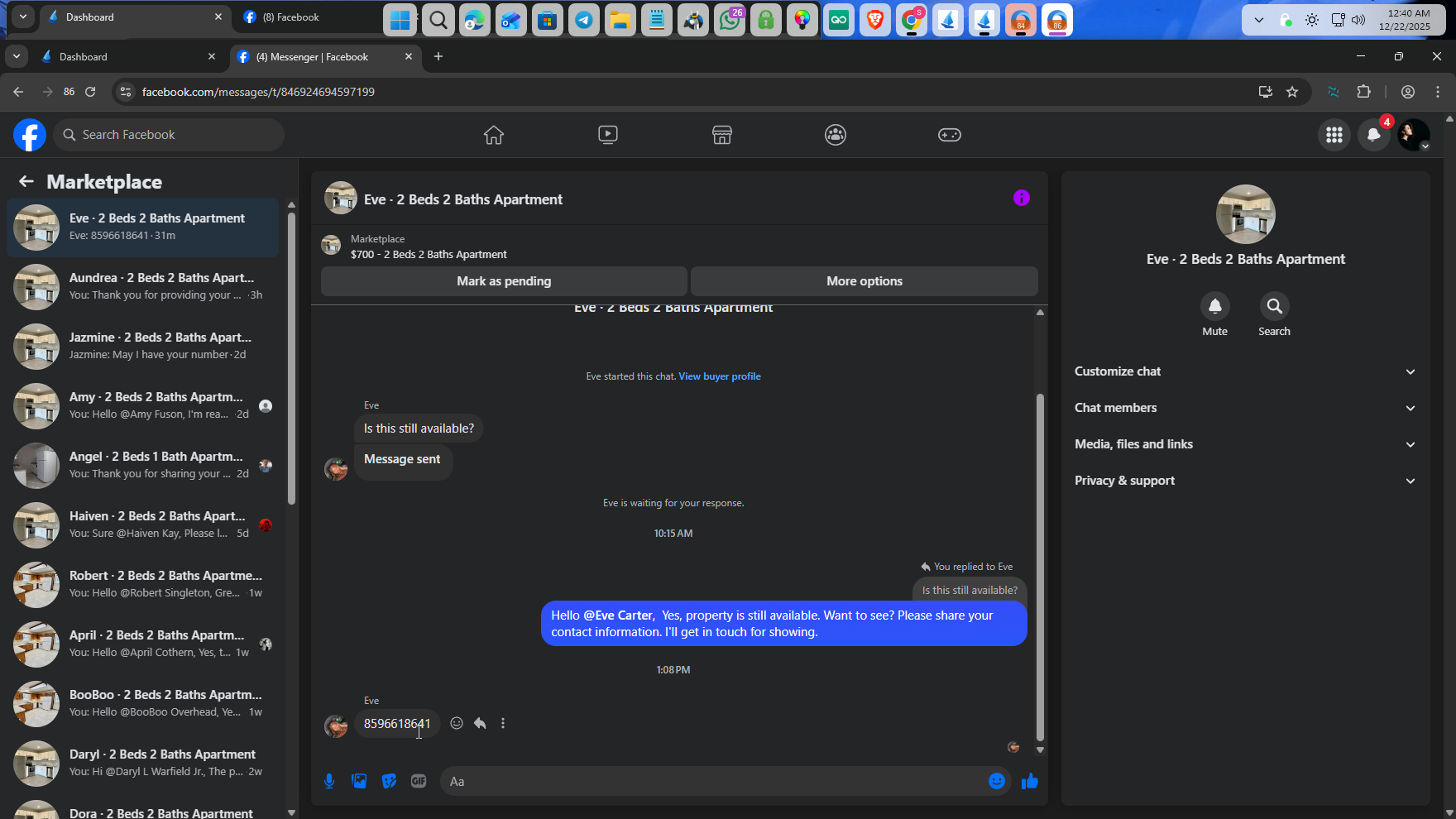Open the tab search dropdown arrow
Screen dimensions: 1456x819
[x=17, y=56]
